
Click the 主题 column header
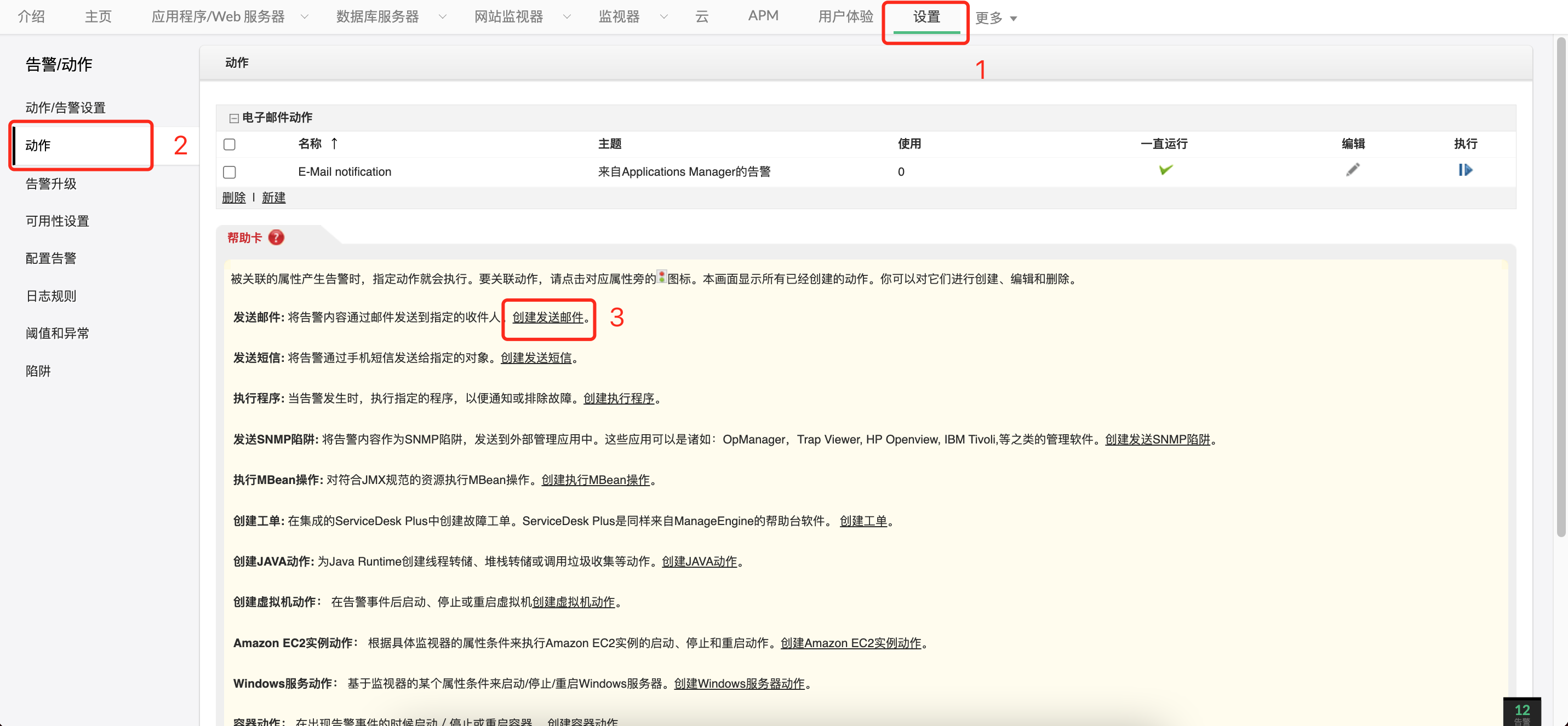pos(610,143)
